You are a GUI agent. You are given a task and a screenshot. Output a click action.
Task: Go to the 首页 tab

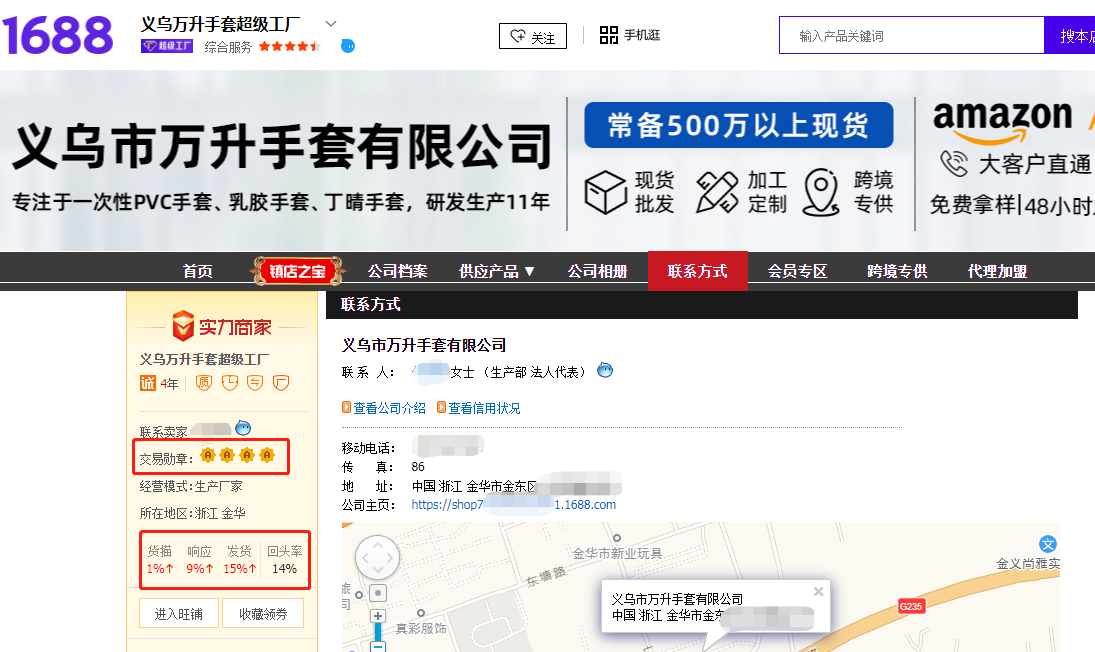click(198, 272)
